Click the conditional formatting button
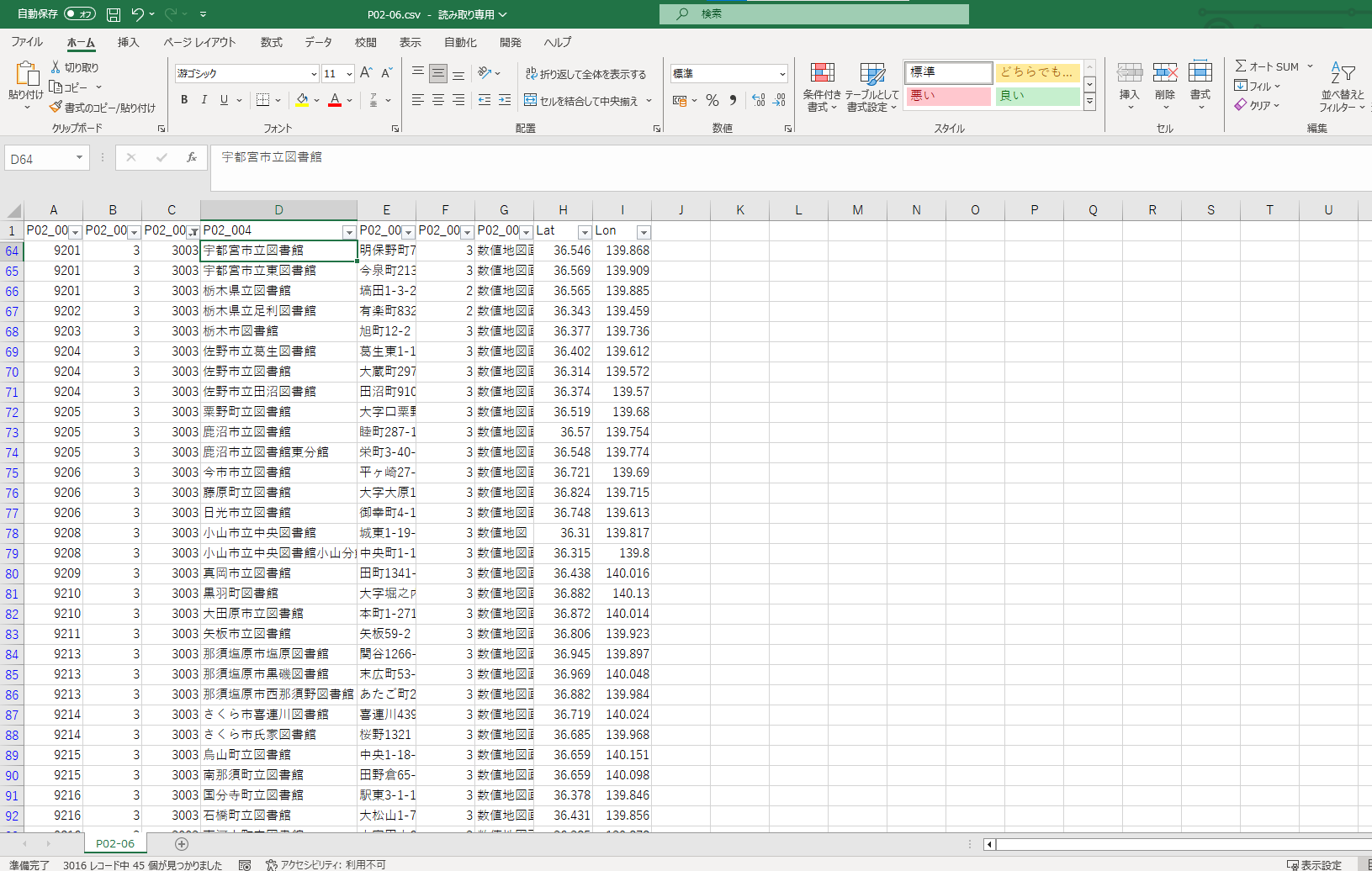The width and height of the screenshot is (1372, 871). (822, 87)
